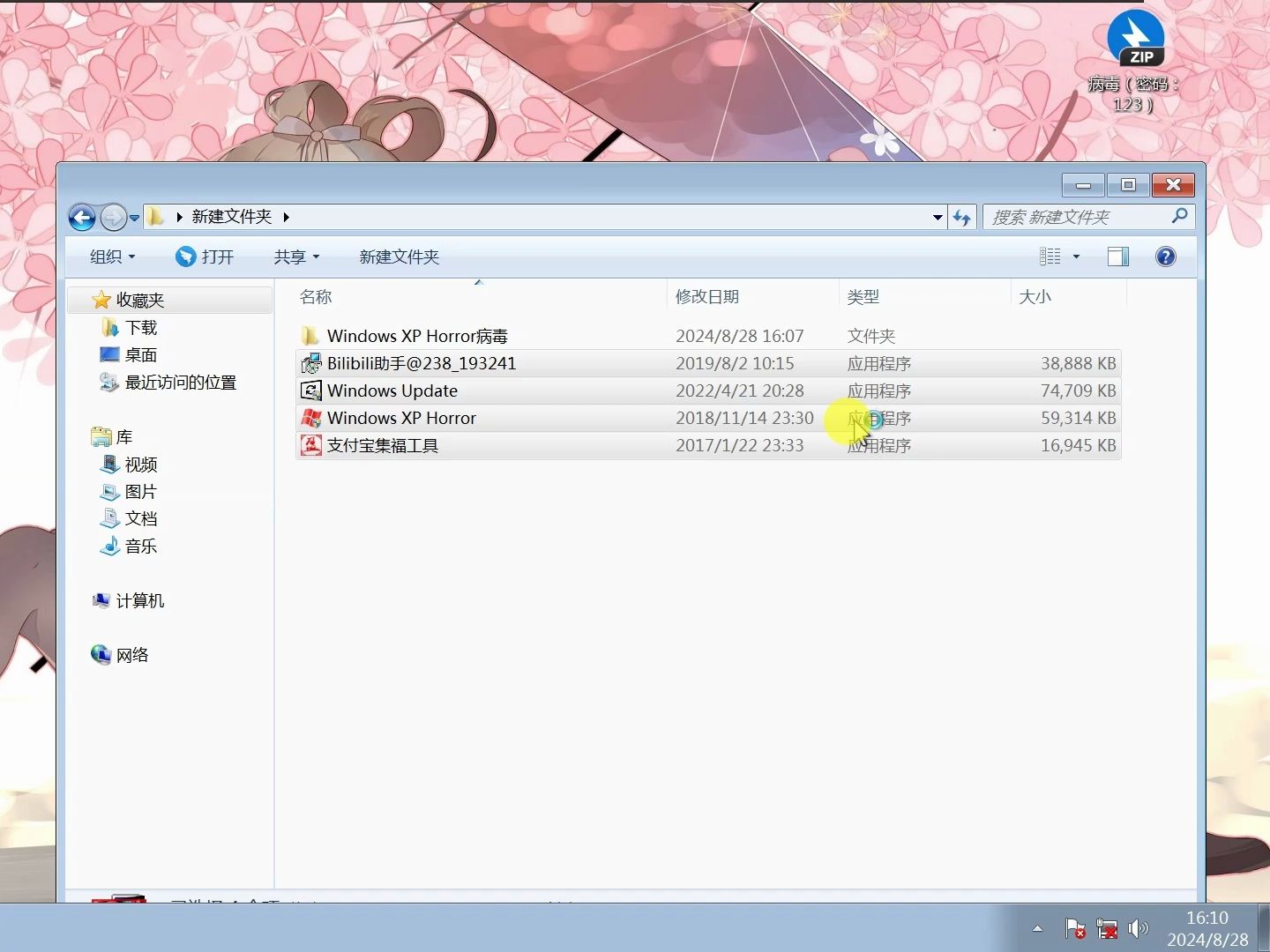Show hidden icons in the system tray
Screen dimensions: 1270x952
click(x=1037, y=928)
